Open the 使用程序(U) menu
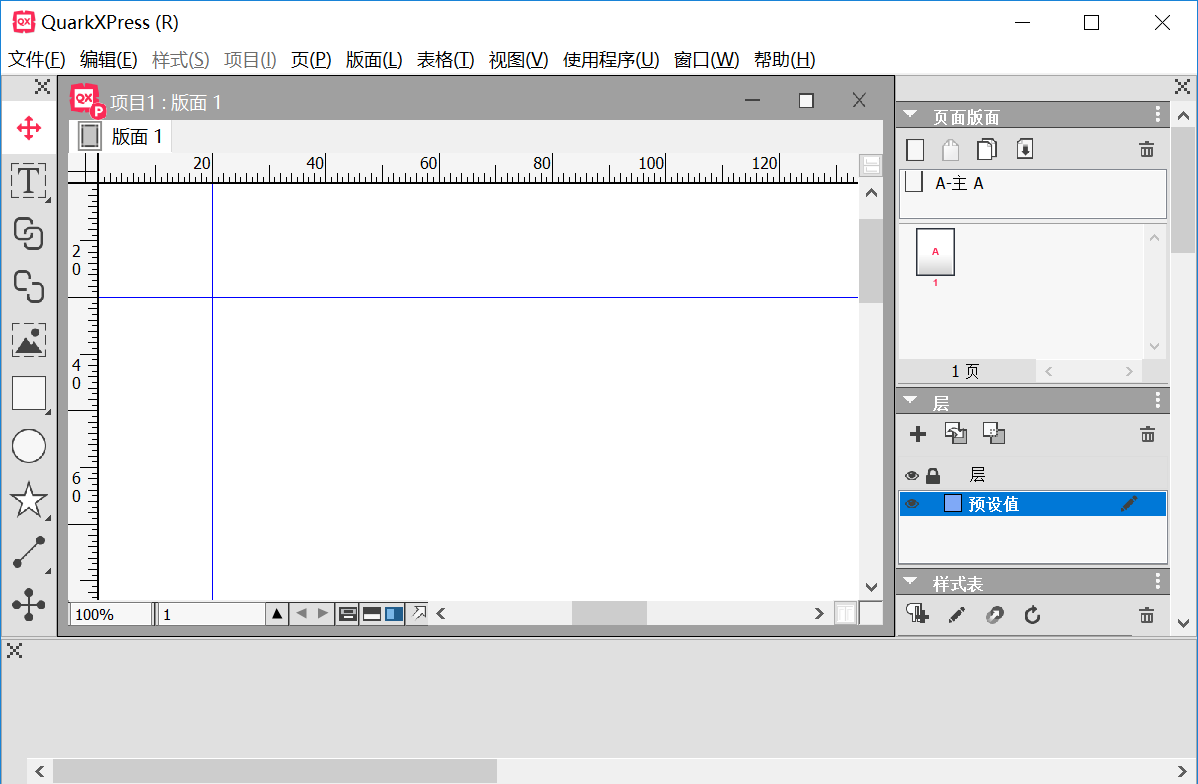 [x=610, y=60]
